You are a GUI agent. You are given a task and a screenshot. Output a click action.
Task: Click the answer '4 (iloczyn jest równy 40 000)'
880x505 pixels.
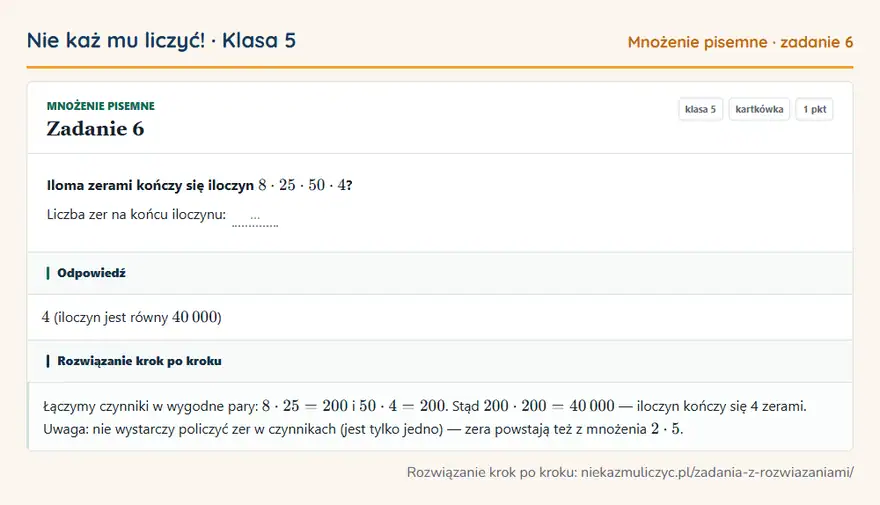point(131,317)
